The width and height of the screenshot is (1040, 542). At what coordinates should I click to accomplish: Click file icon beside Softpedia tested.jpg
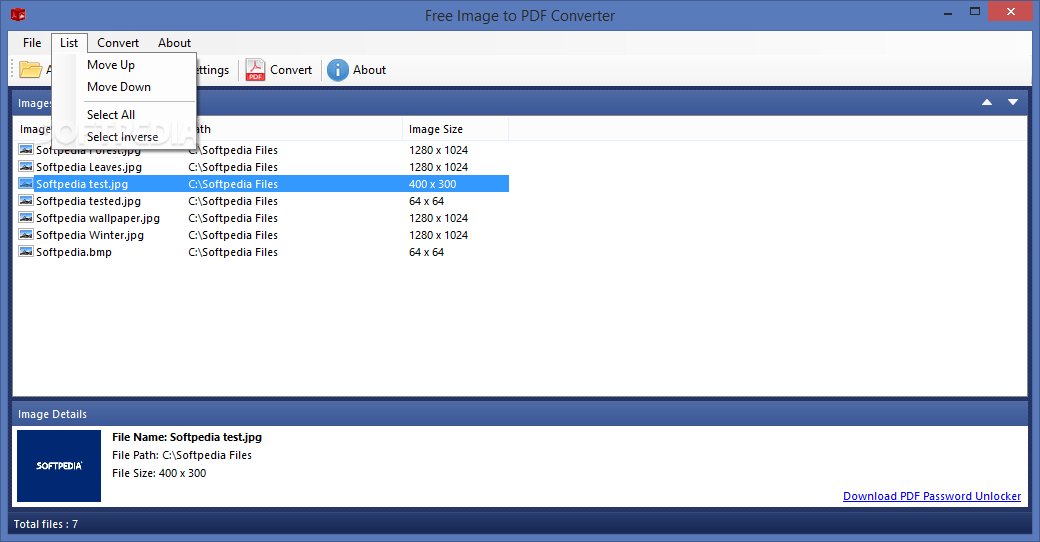coord(26,200)
